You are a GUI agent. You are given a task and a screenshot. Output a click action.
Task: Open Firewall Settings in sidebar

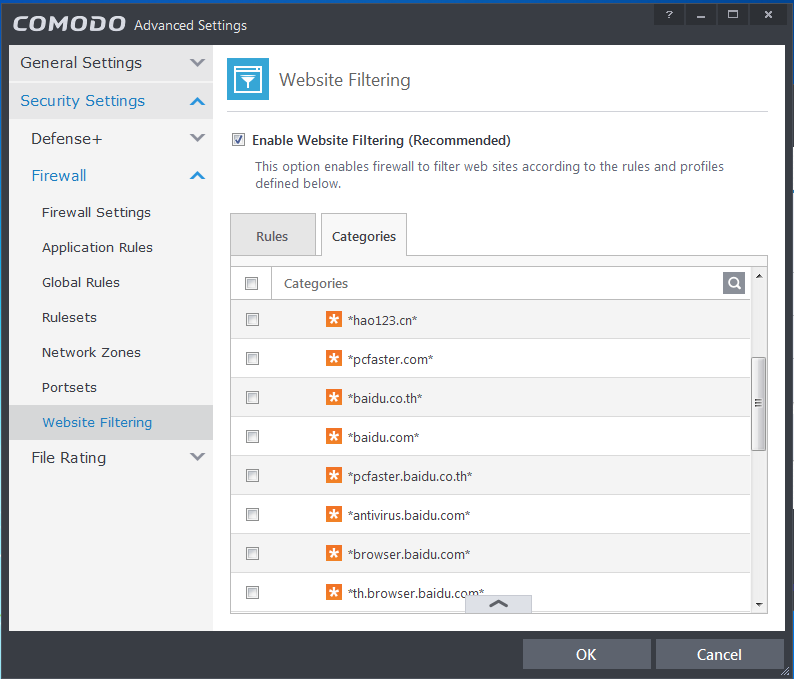[x=96, y=213]
